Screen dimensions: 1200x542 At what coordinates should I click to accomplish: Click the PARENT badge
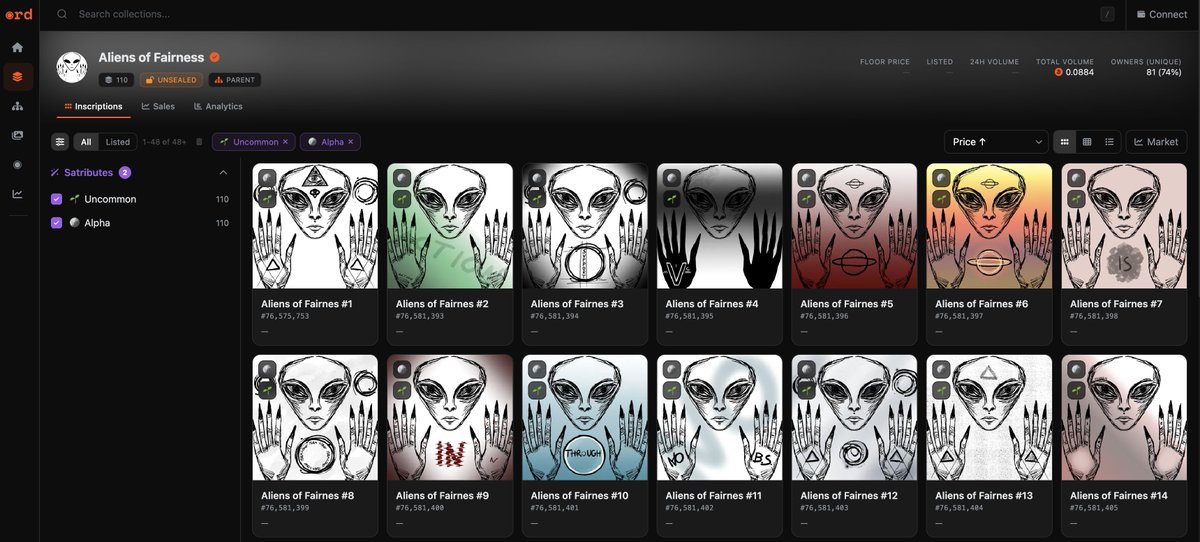235,80
